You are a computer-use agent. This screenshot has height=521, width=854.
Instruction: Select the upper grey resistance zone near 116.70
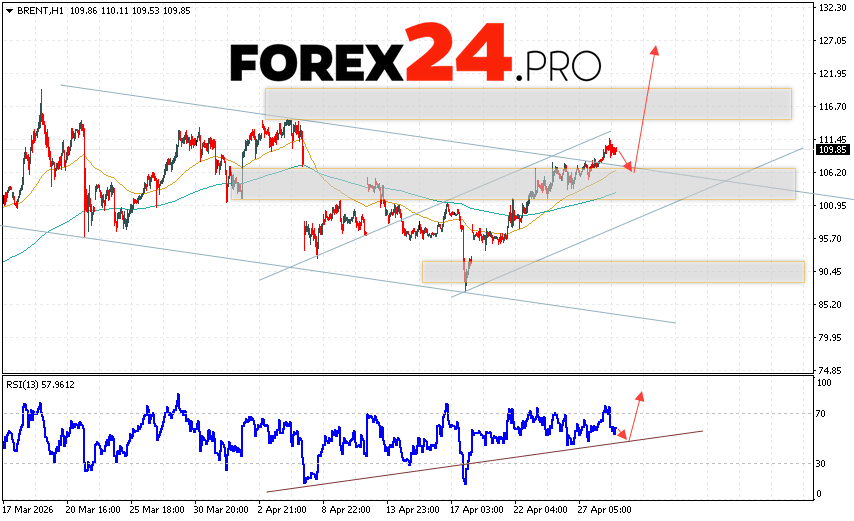click(x=527, y=104)
